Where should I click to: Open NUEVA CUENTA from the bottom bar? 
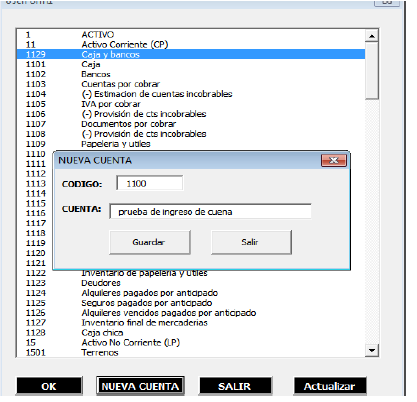[x=140, y=386]
